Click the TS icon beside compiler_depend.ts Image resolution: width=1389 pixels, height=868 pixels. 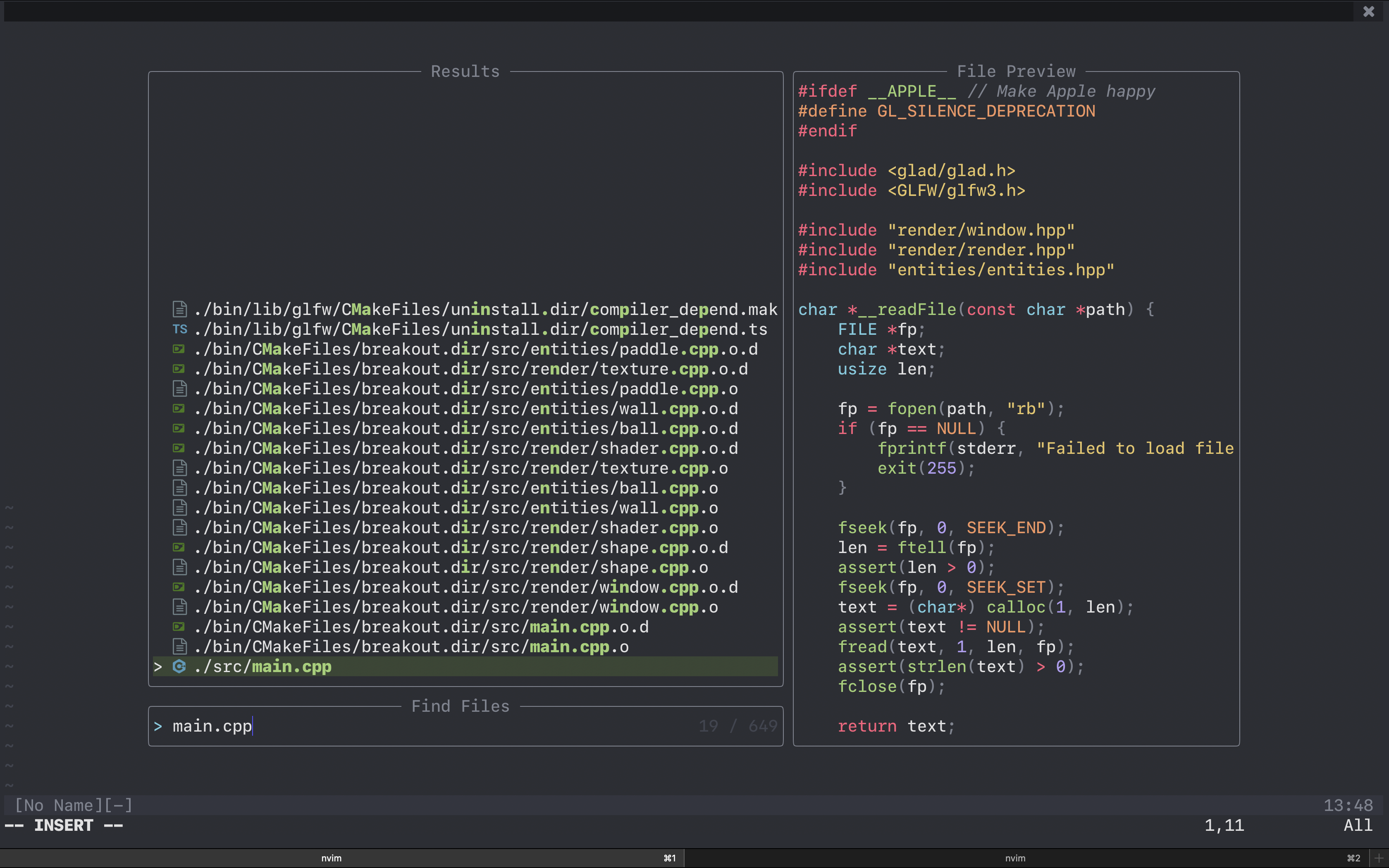pyautogui.click(x=180, y=329)
